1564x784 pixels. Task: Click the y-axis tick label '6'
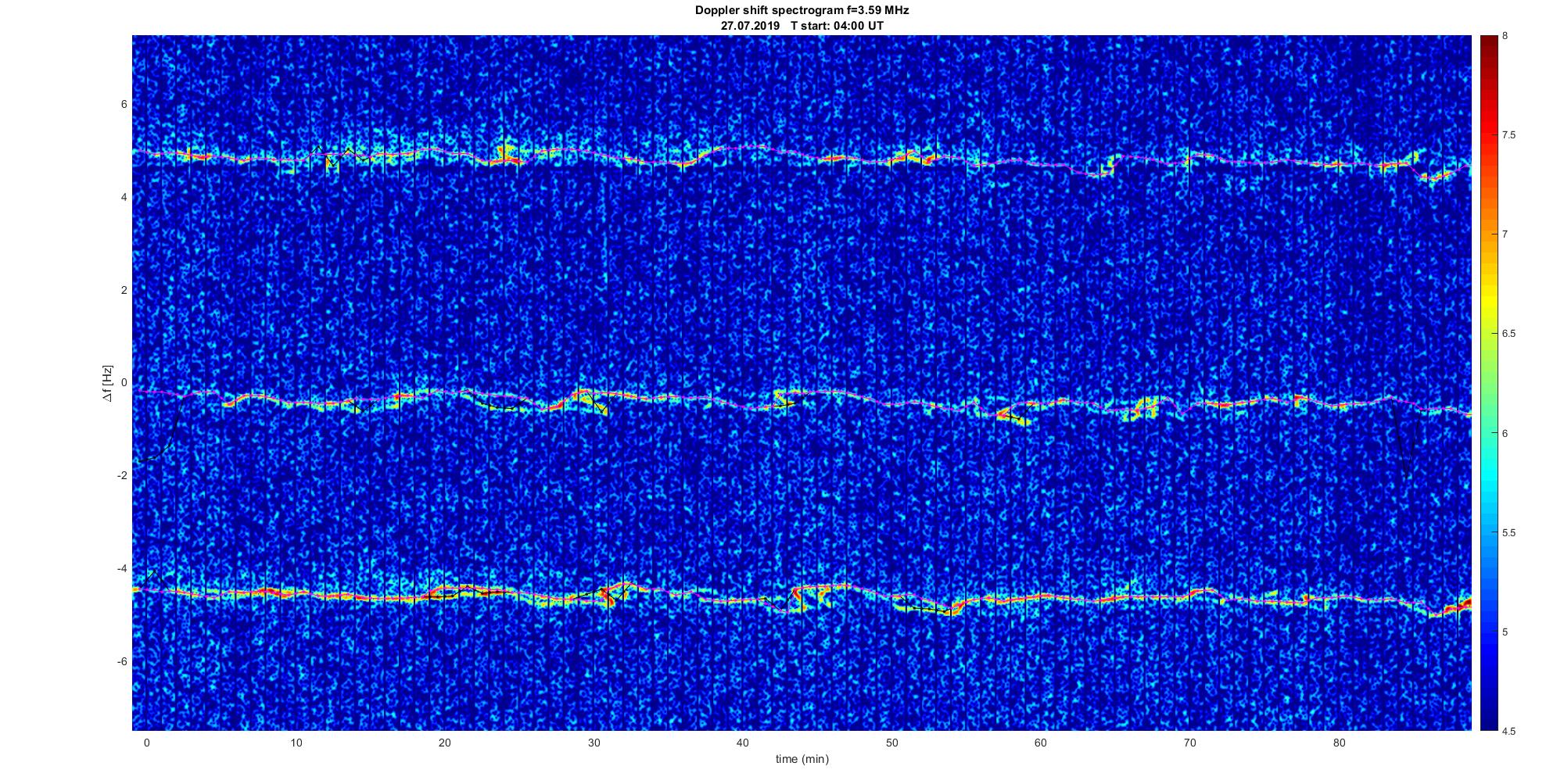tap(124, 105)
